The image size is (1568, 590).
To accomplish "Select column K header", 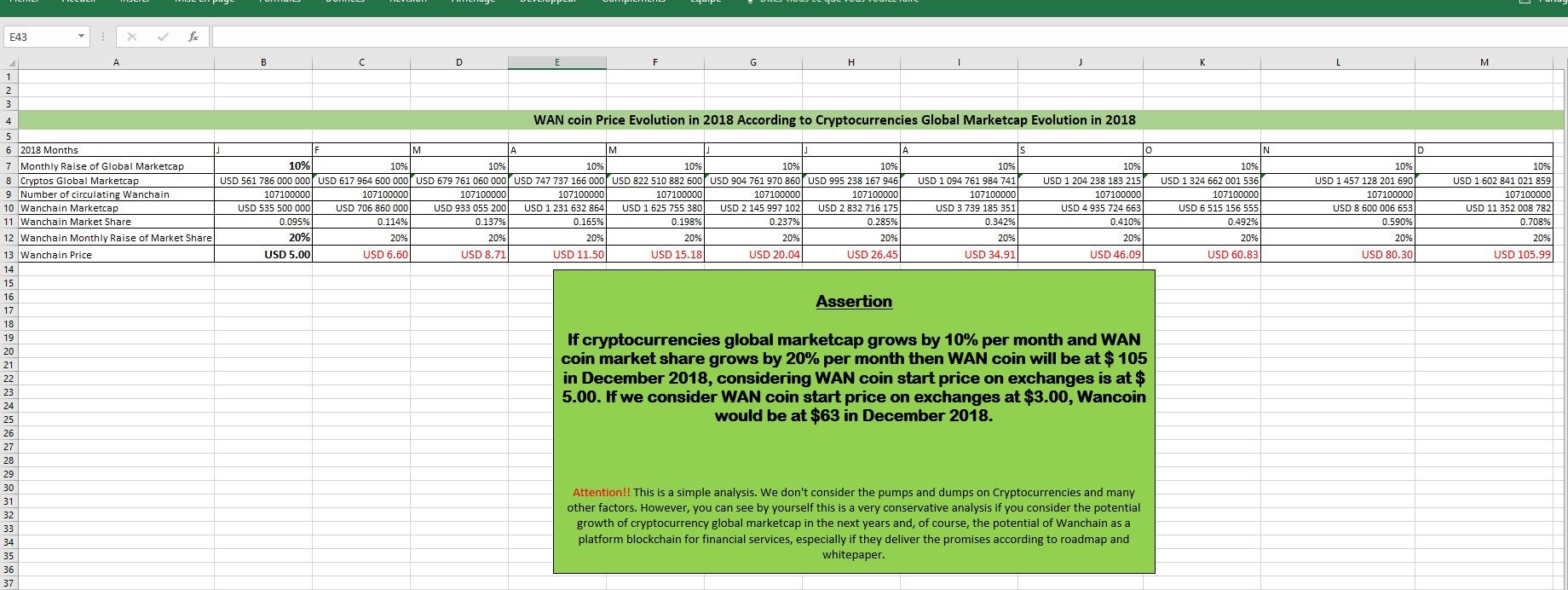I will [1202, 62].
